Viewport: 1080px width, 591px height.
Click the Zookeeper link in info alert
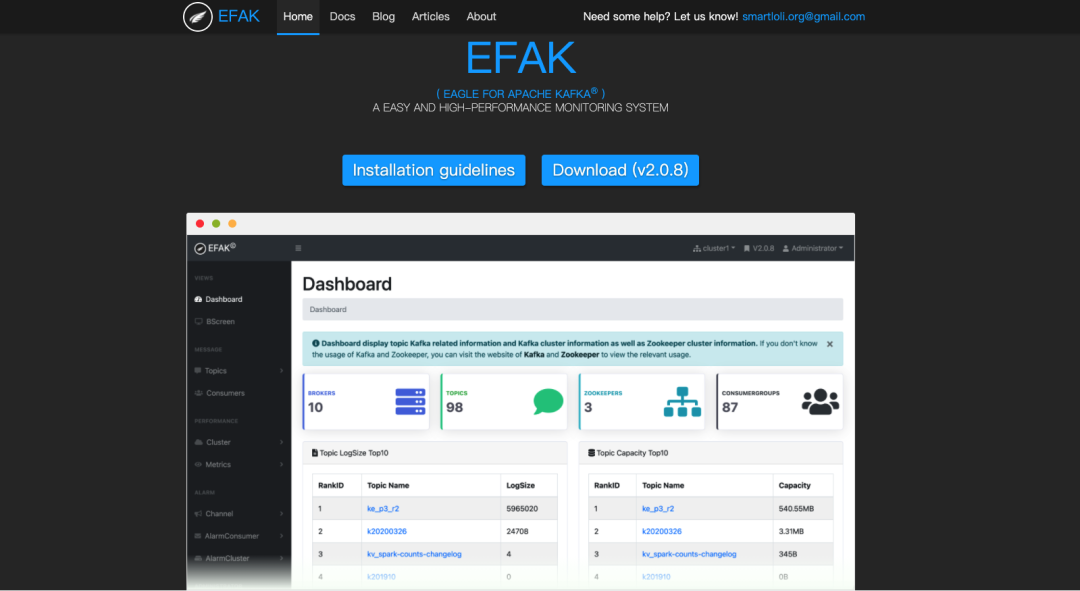(x=580, y=355)
